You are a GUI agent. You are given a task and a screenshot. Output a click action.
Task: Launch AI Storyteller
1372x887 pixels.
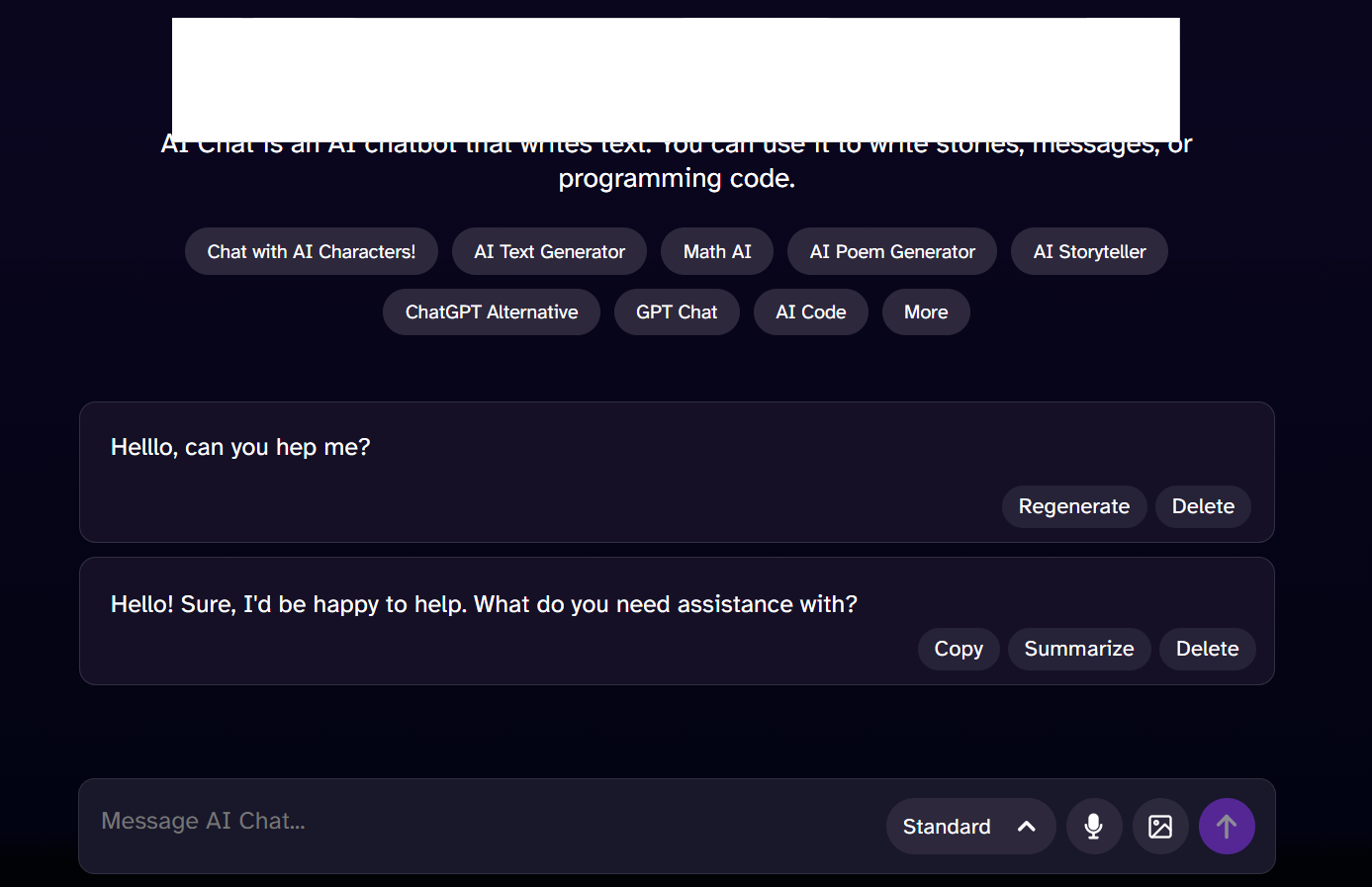click(x=1088, y=251)
